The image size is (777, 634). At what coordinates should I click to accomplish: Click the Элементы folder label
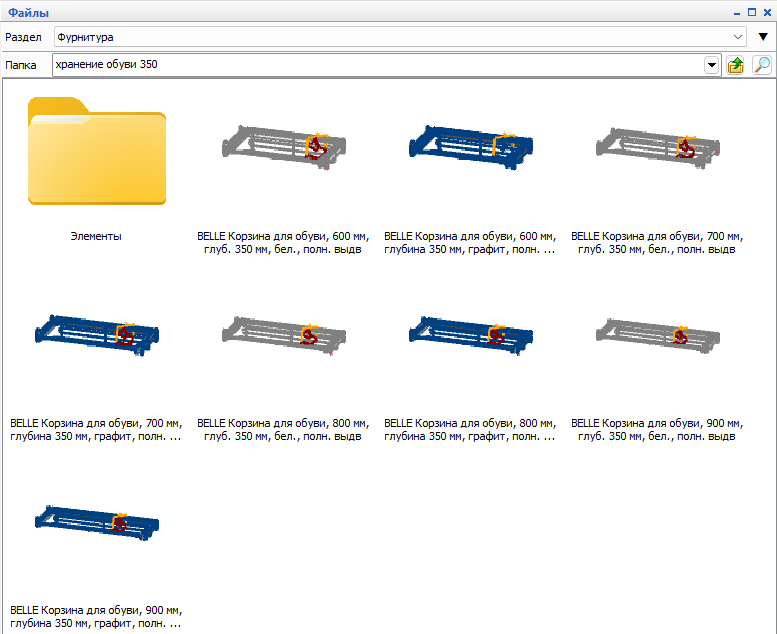pos(96,236)
